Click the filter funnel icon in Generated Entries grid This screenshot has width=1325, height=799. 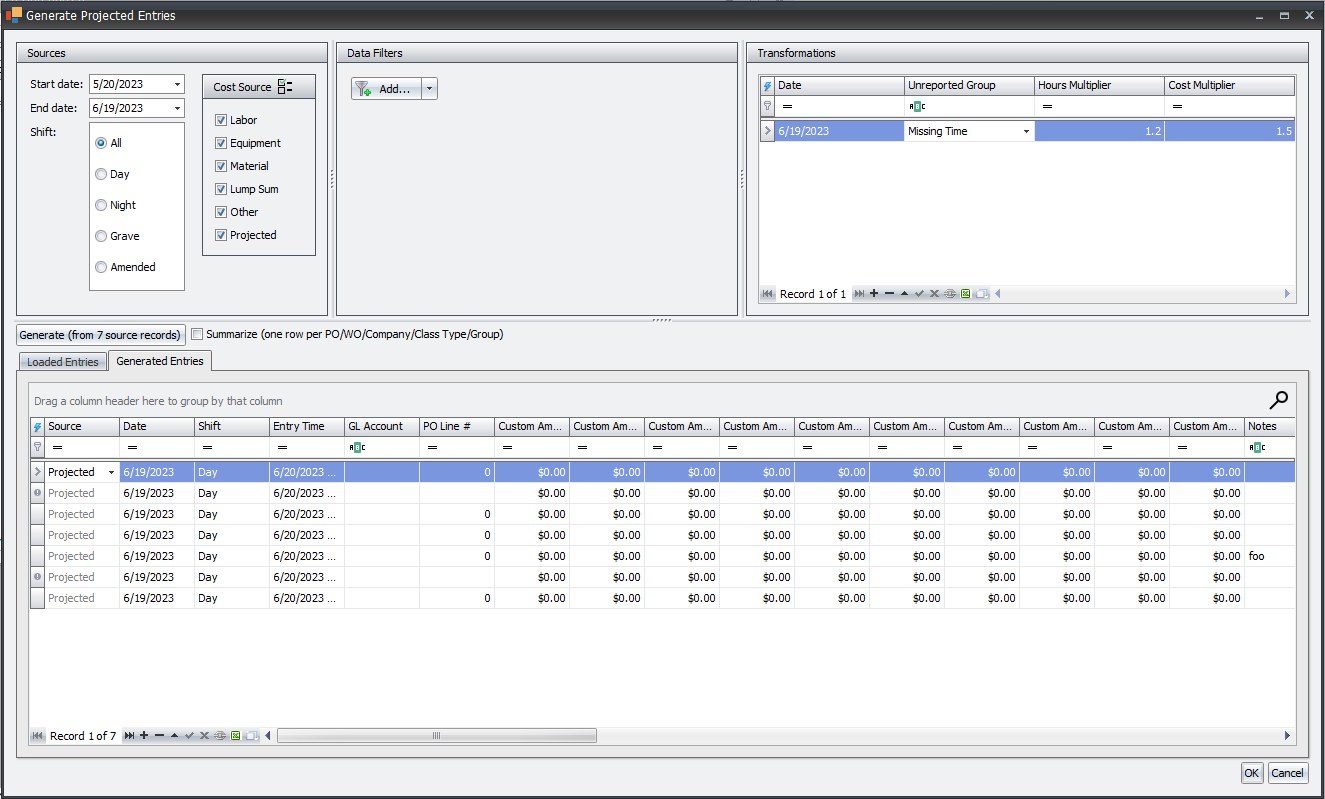pos(38,447)
